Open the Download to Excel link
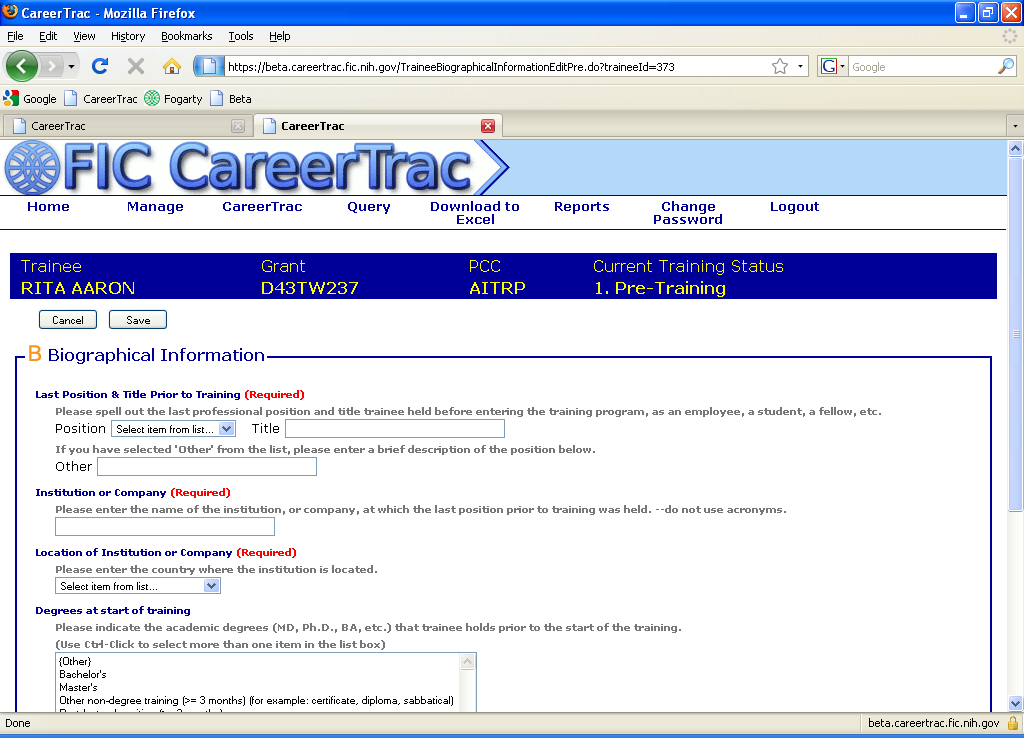 click(475, 213)
